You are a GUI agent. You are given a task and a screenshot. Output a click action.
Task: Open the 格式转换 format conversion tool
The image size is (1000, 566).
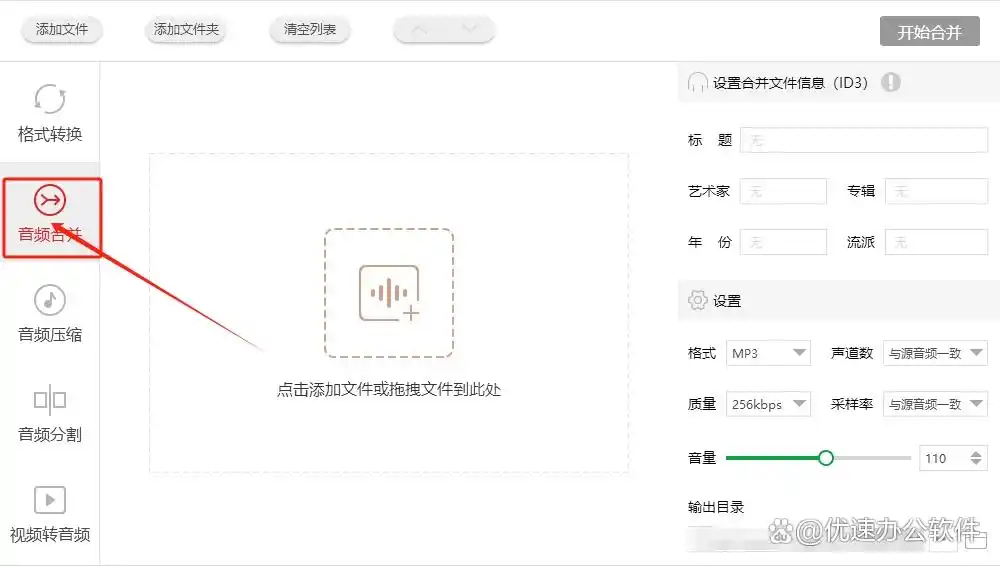(50, 112)
